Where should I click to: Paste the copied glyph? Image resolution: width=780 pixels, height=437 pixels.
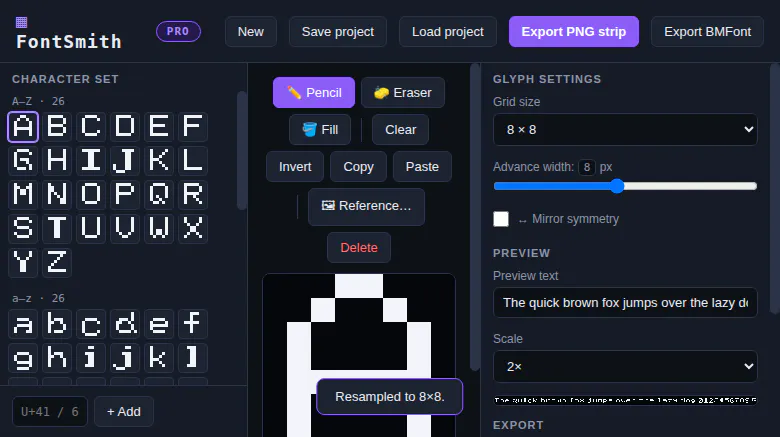[422, 167]
